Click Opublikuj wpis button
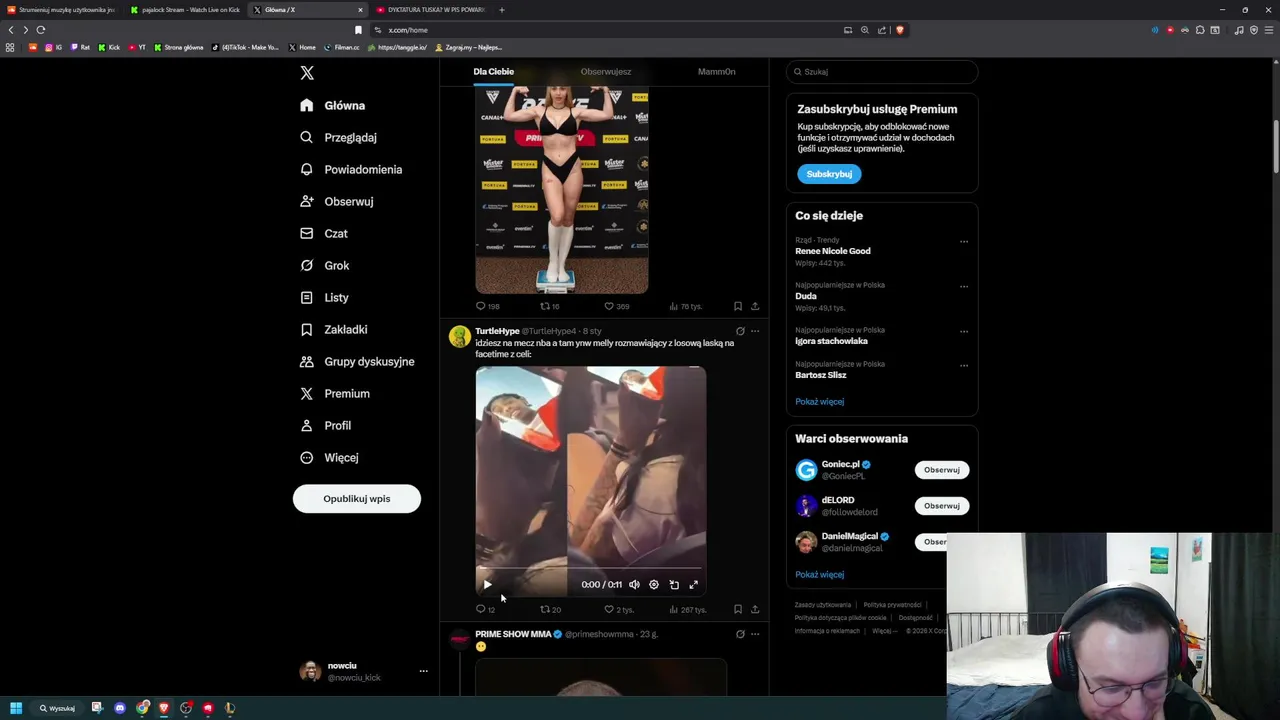The image size is (1280, 720). 357,498
